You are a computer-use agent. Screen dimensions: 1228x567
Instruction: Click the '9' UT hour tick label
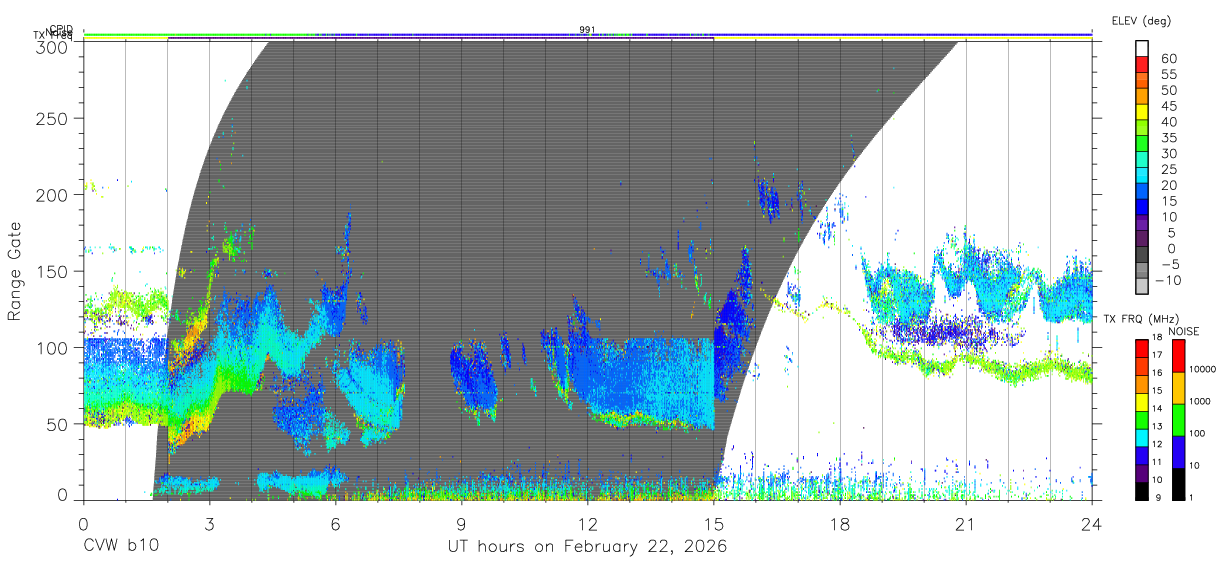(462, 523)
